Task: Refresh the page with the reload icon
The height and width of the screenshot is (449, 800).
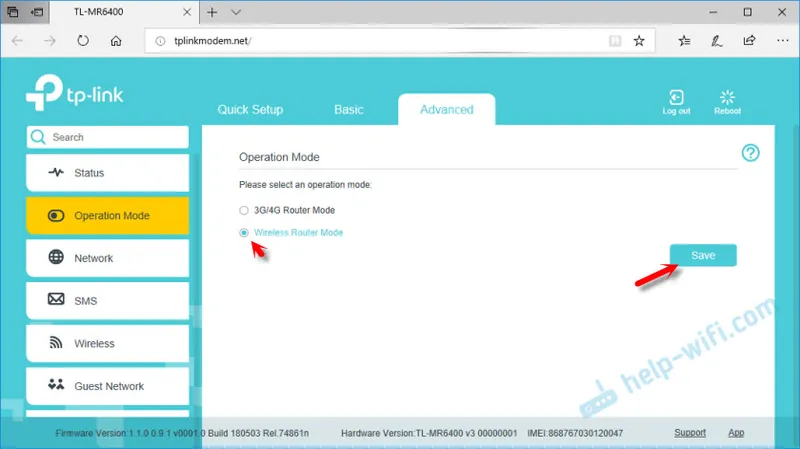Action: click(x=83, y=41)
